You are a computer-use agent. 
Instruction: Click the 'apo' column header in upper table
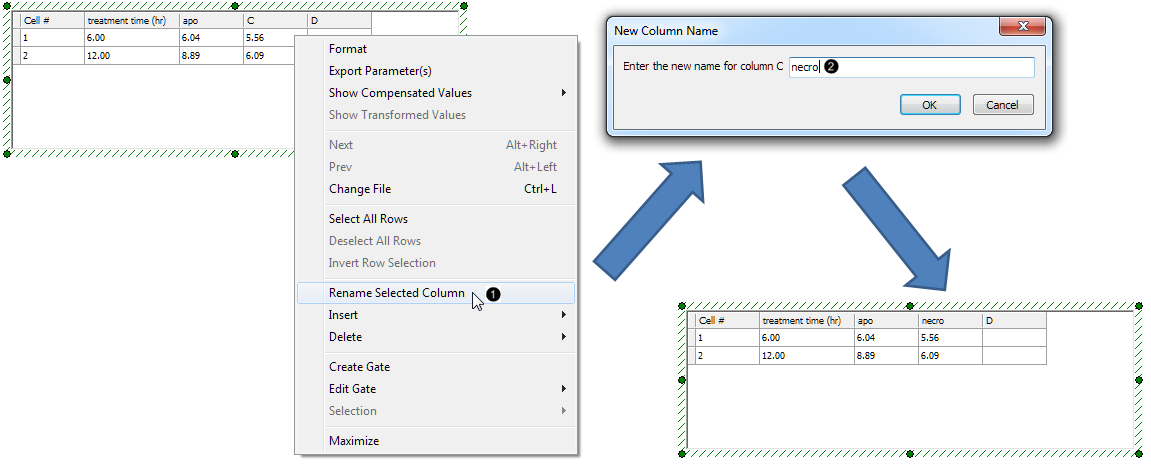tap(210, 20)
